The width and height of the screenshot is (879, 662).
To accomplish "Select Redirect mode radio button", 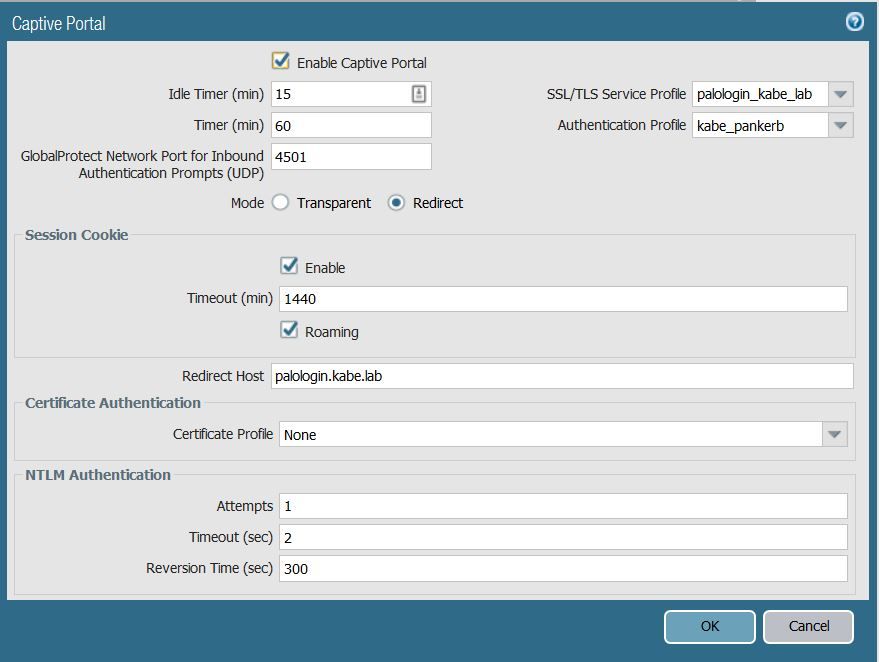I will pyautogui.click(x=397, y=203).
